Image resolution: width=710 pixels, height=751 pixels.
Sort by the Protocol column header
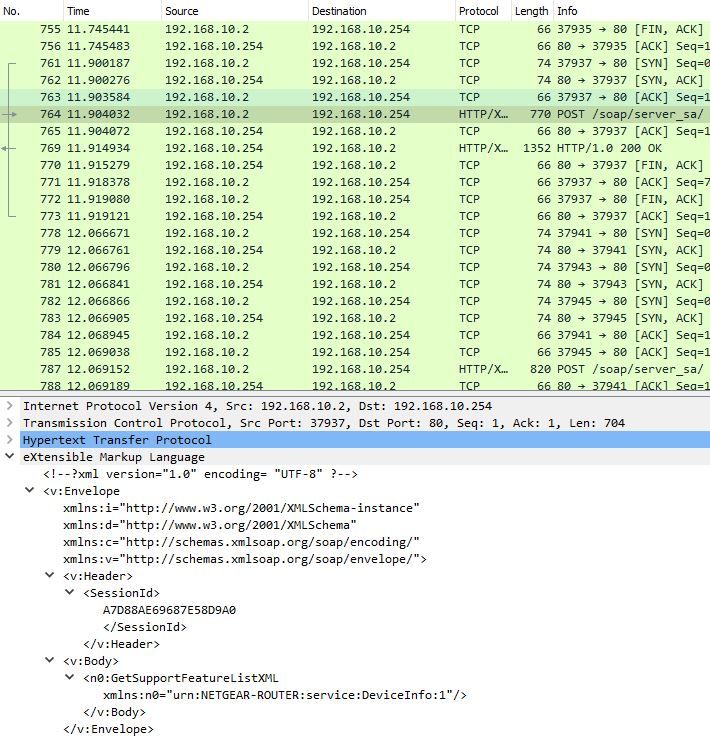[x=483, y=11]
